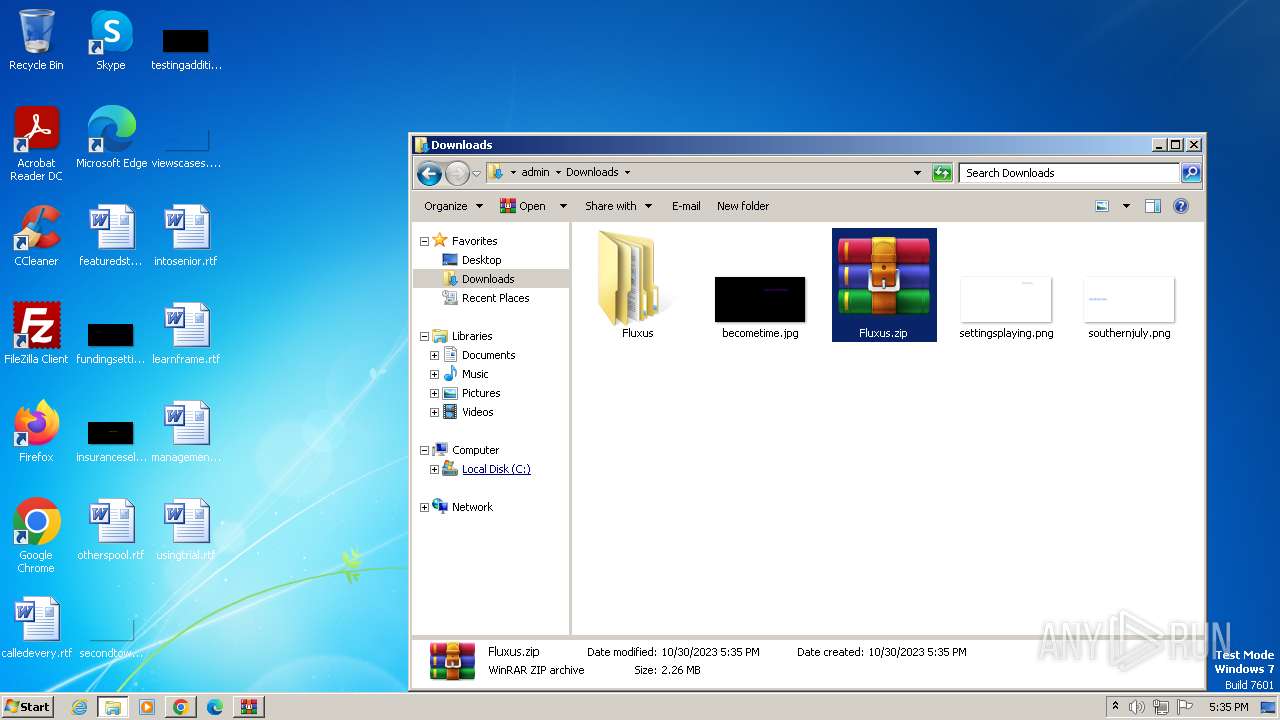Select settingsplaying.png thumbnail
The image size is (1280, 720).
(x=1006, y=306)
